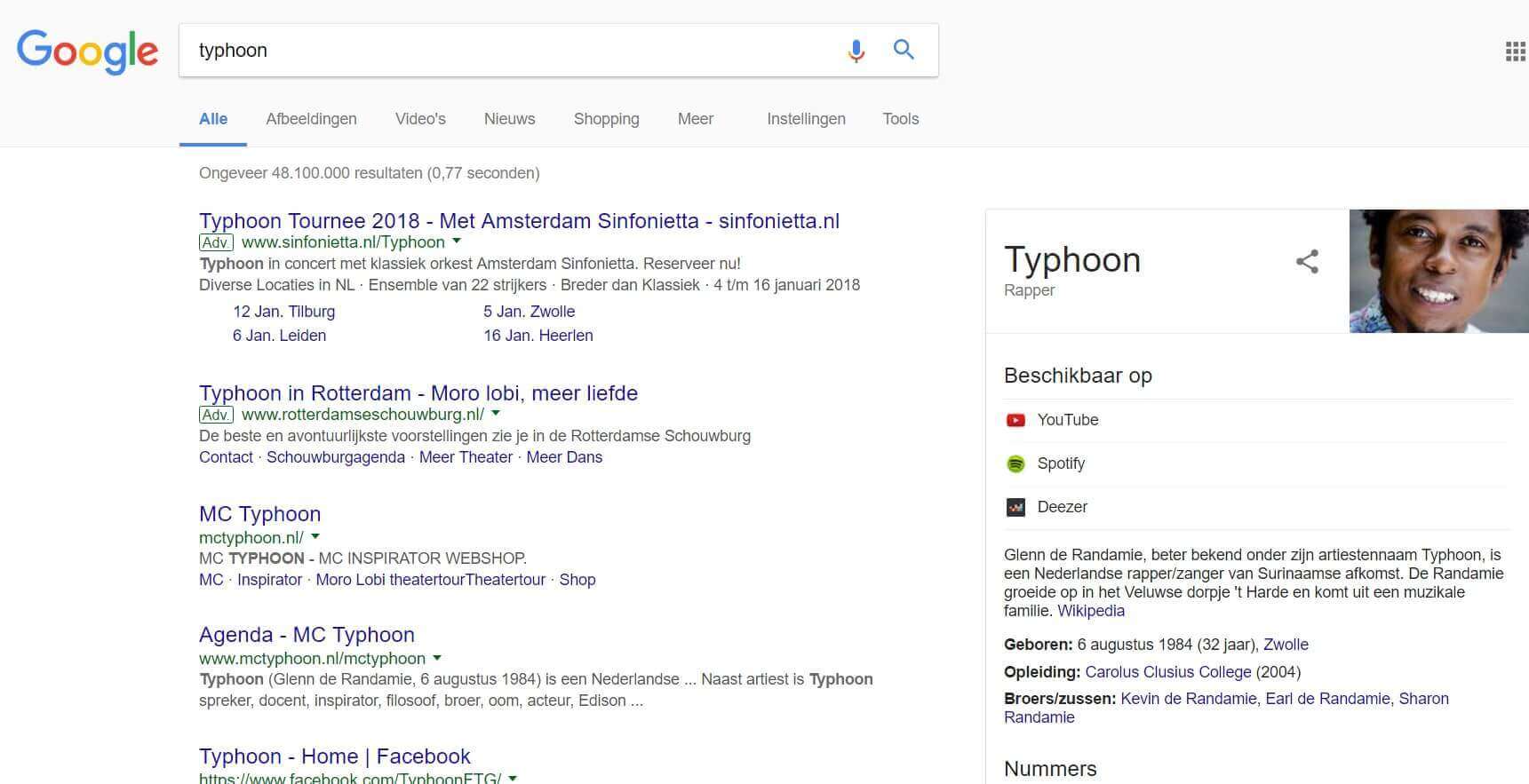Open the Google apps grid
The height and width of the screenshot is (784, 1529).
(1516, 51)
